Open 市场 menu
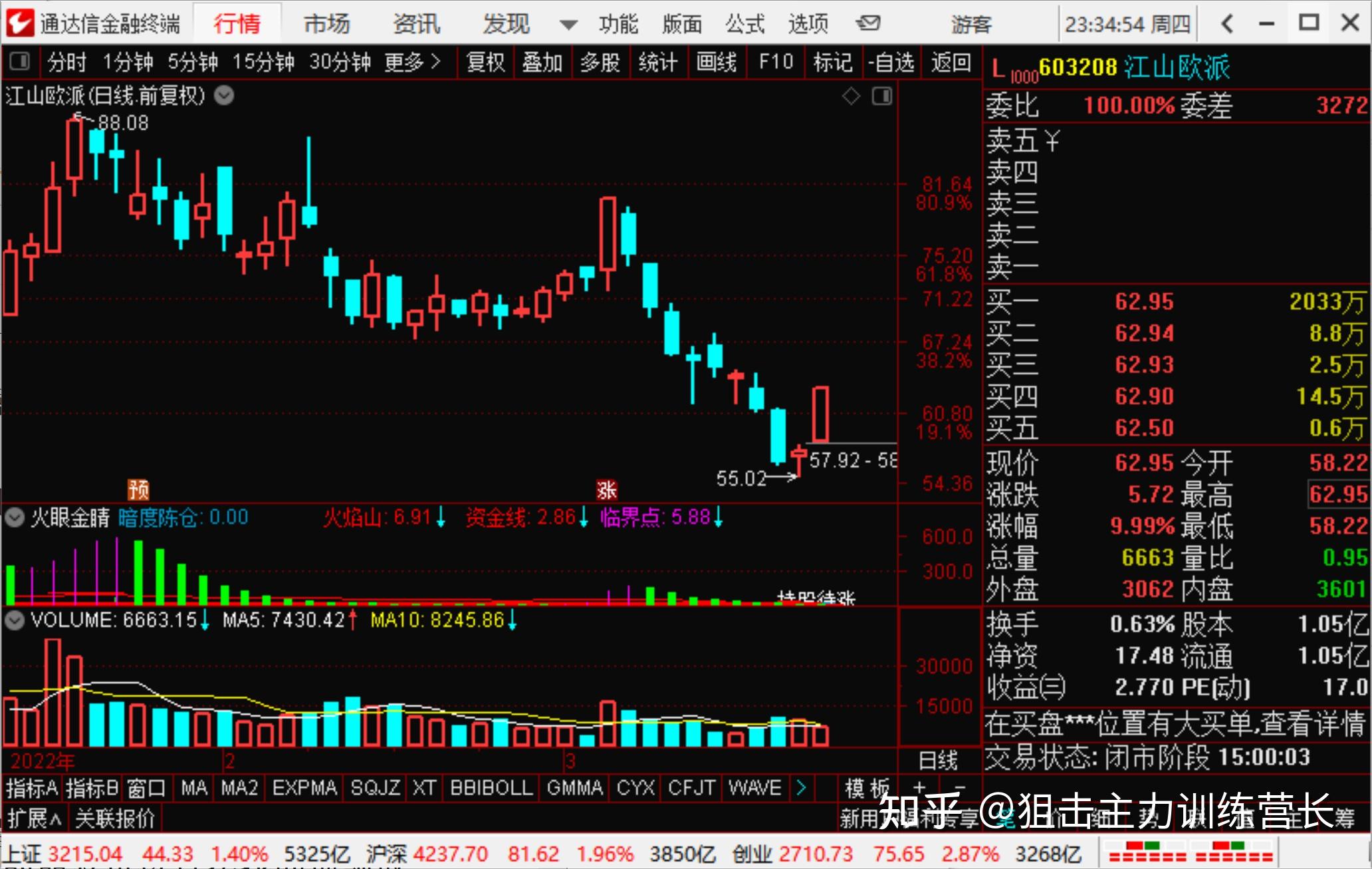The image size is (1372, 869). click(x=326, y=24)
